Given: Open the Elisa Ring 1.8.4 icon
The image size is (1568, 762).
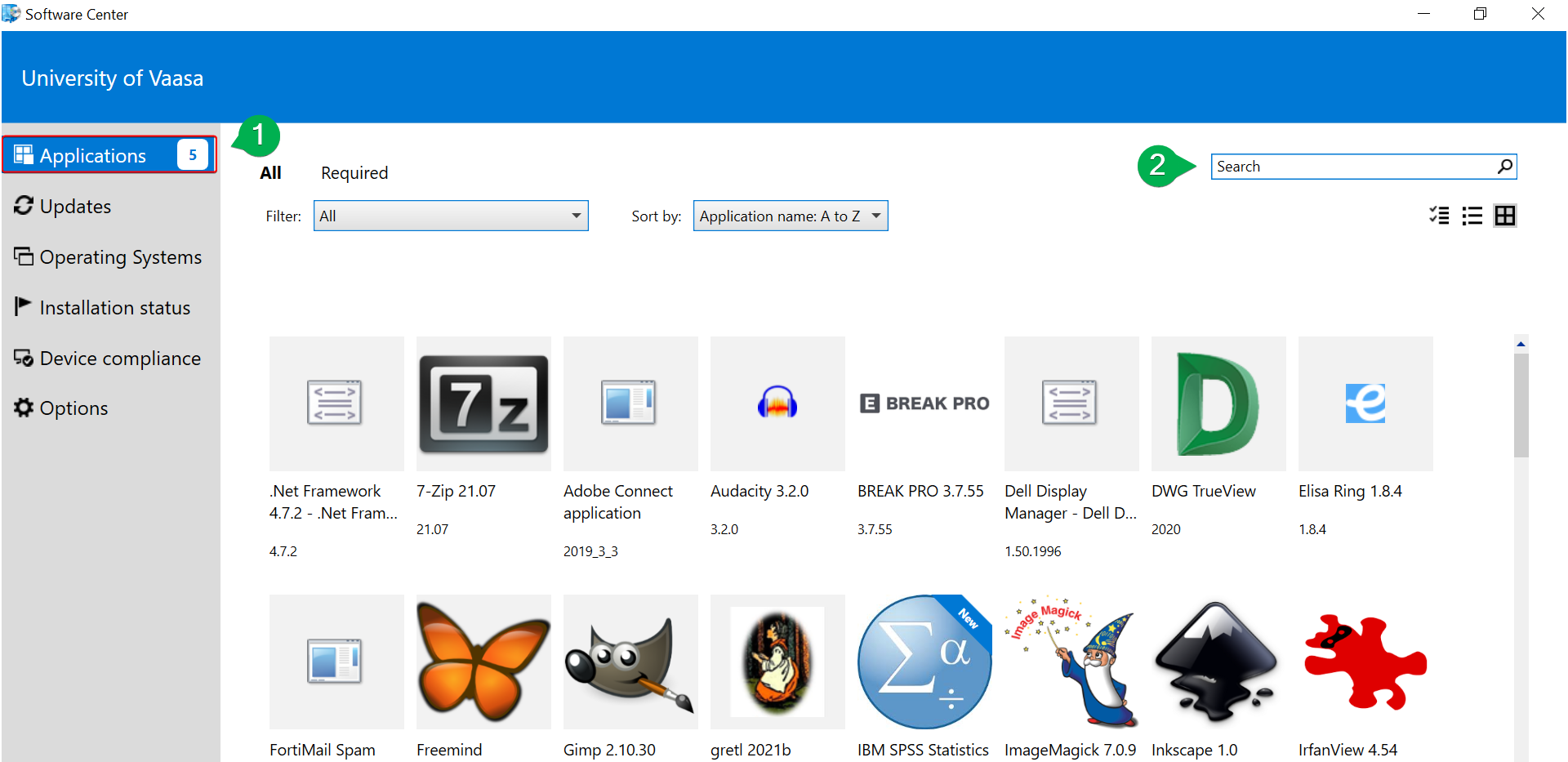Looking at the screenshot, I should 1365,403.
